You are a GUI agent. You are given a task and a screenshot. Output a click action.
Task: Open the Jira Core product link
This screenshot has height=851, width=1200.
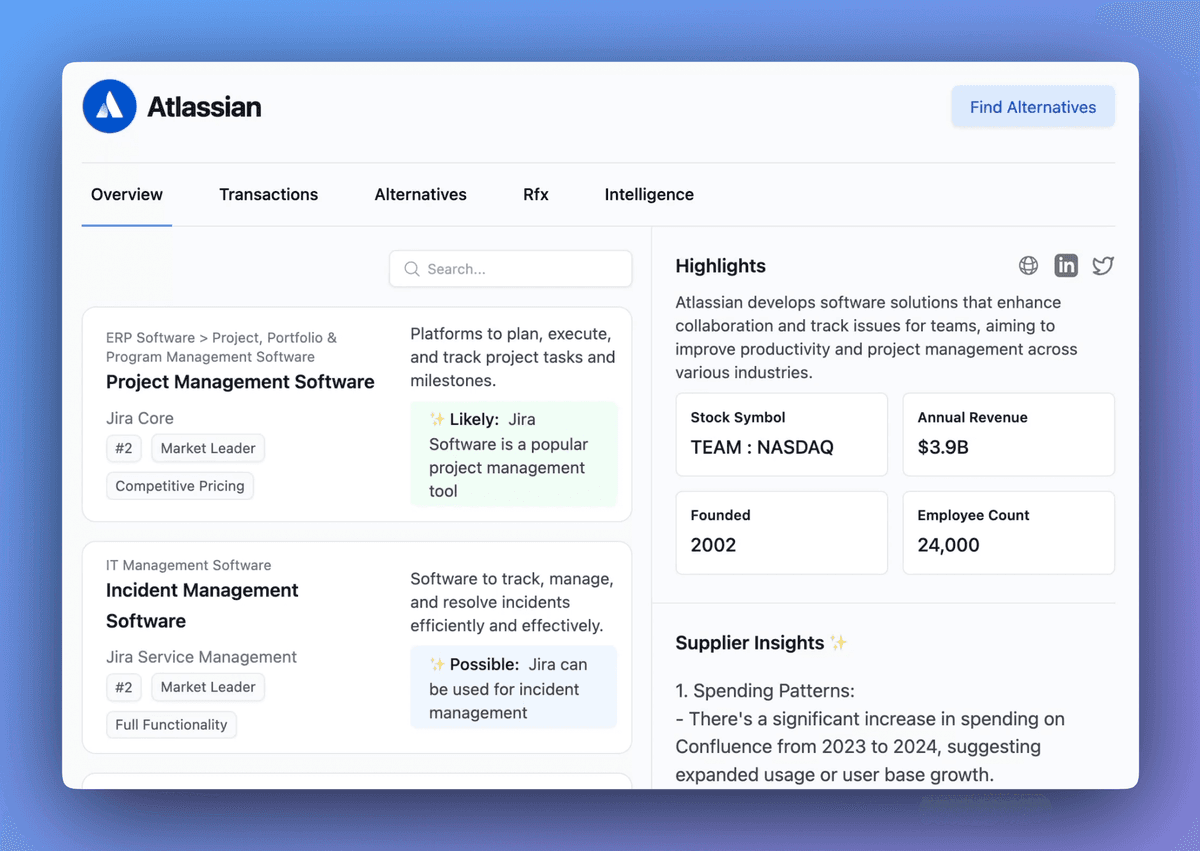click(x=139, y=418)
